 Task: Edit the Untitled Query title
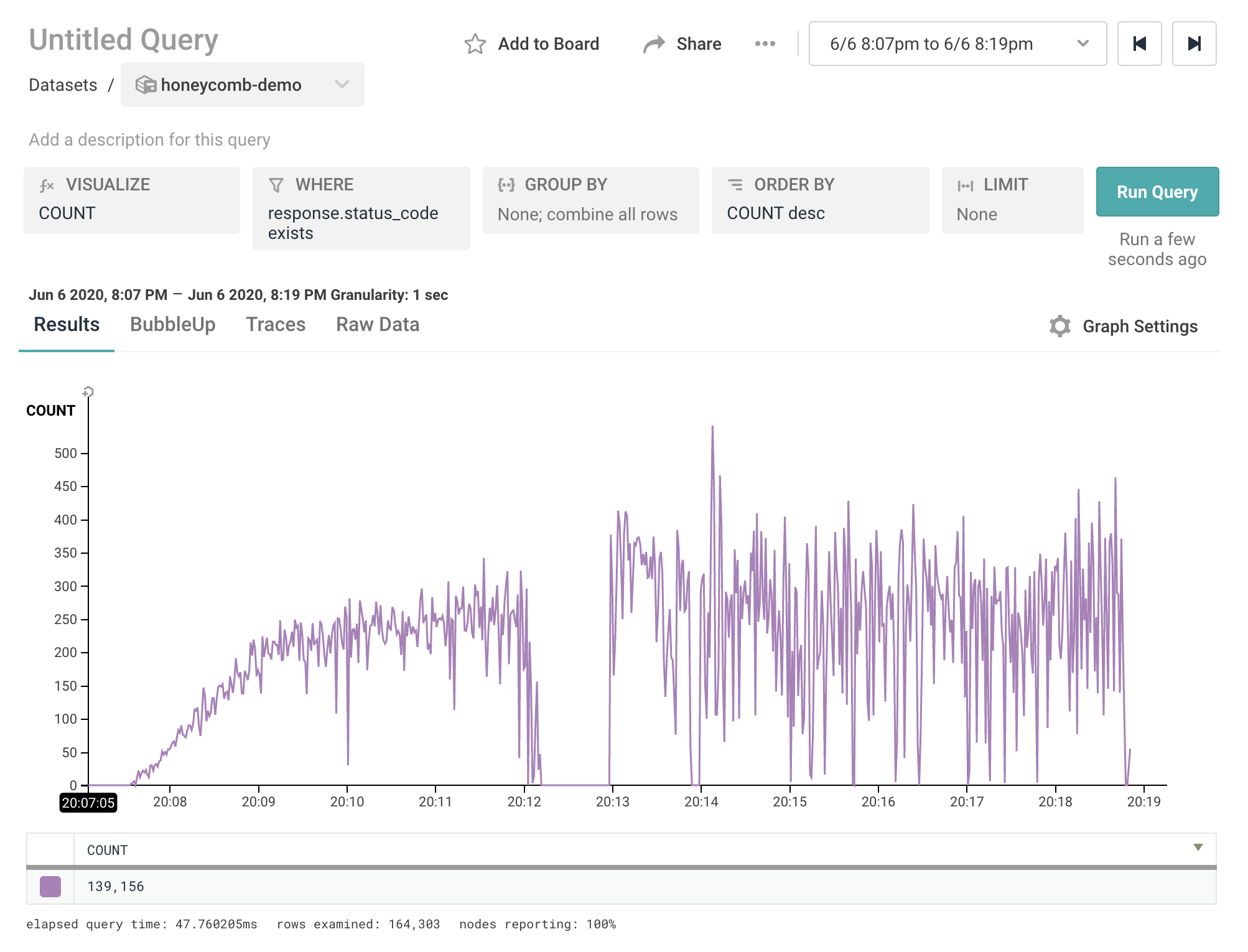(x=124, y=40)
